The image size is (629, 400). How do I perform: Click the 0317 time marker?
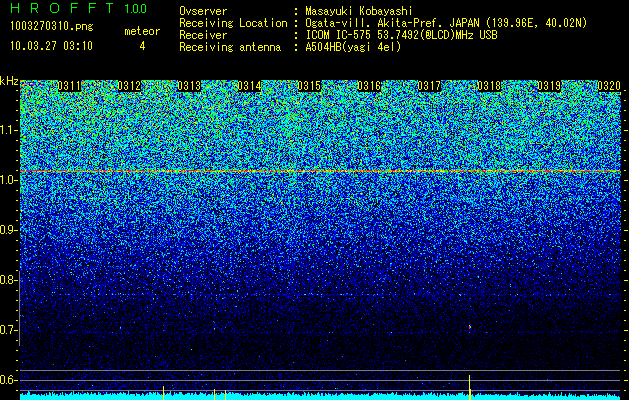pyautogui.click(x=429, y=86)
